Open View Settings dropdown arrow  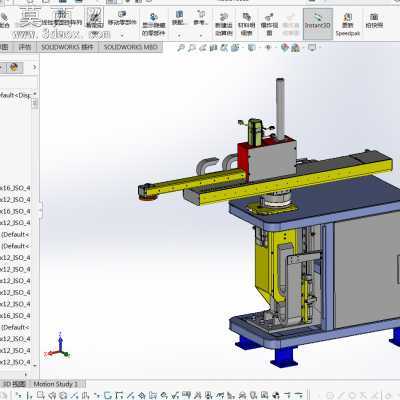(319, 48)
